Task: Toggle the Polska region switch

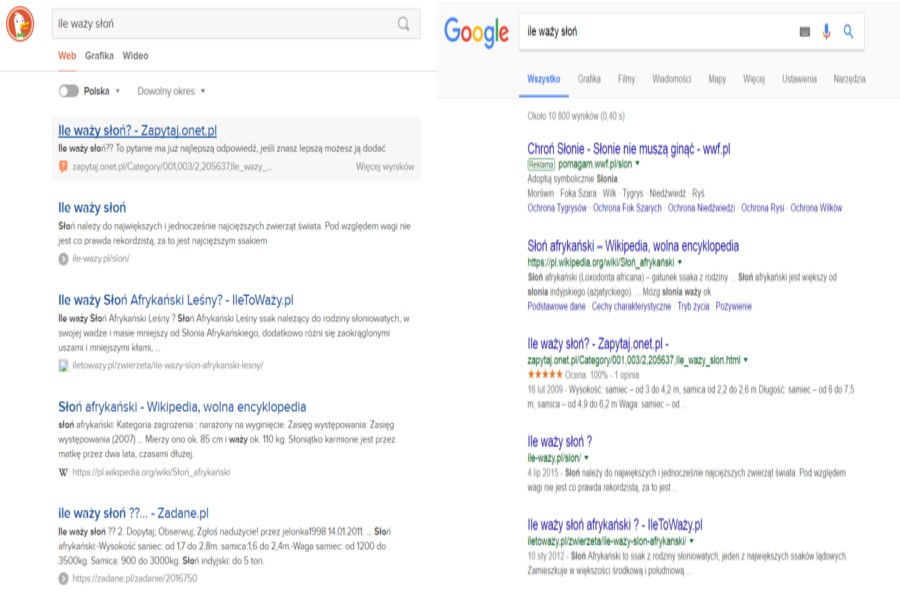Action: [68, 91]
